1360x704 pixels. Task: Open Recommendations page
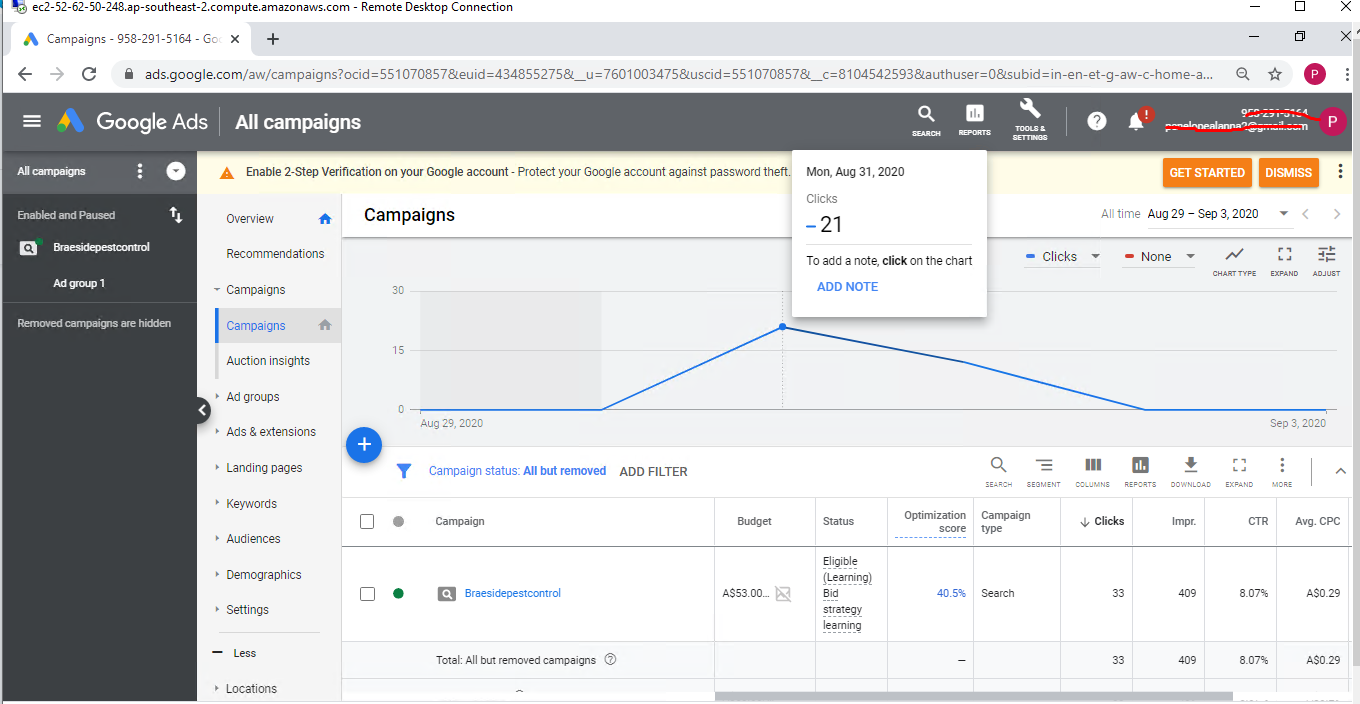pos(275,254)
